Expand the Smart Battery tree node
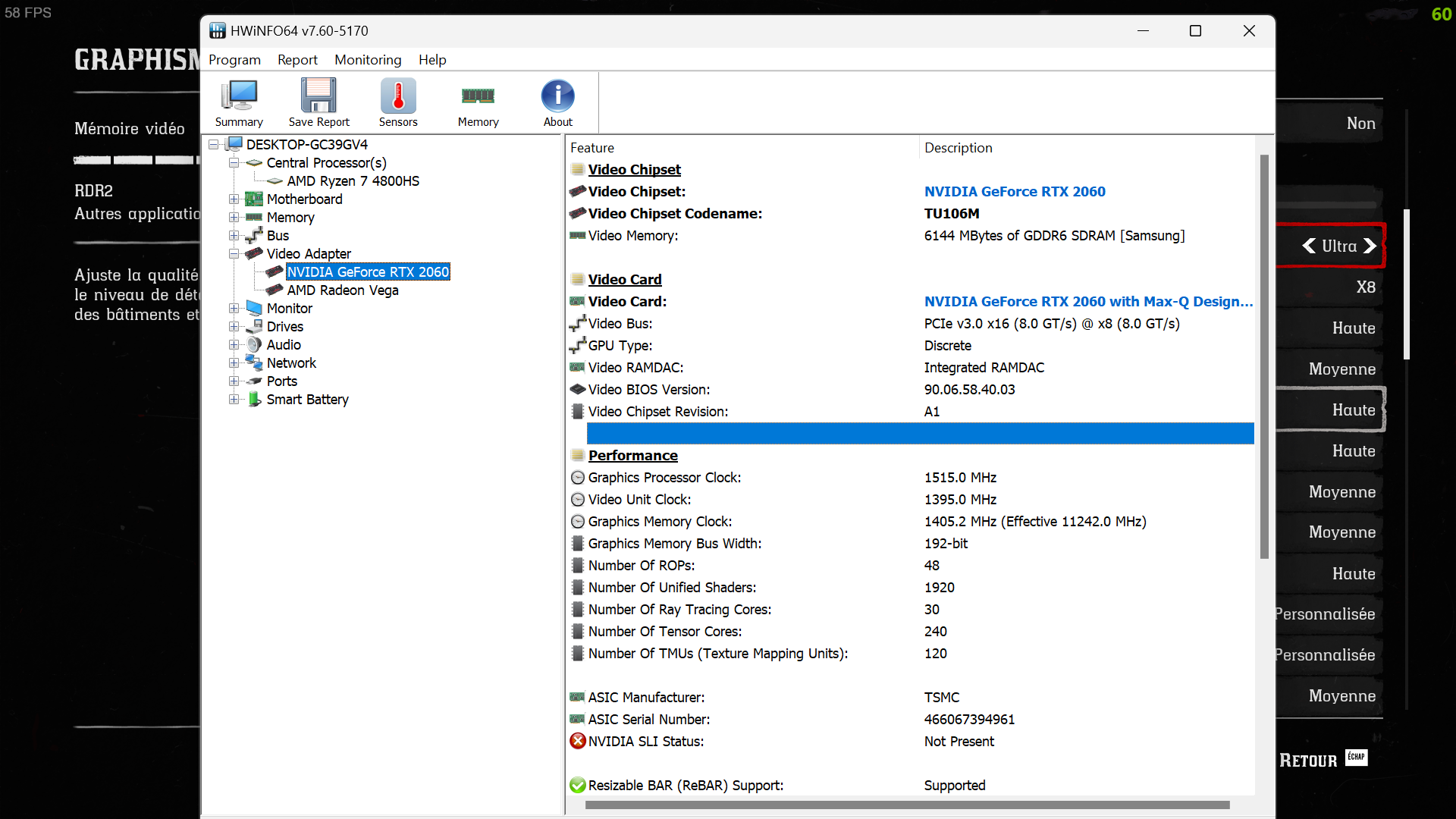Screen dimensions: 1456x819 pyautogui.click(x=234, y=399)
